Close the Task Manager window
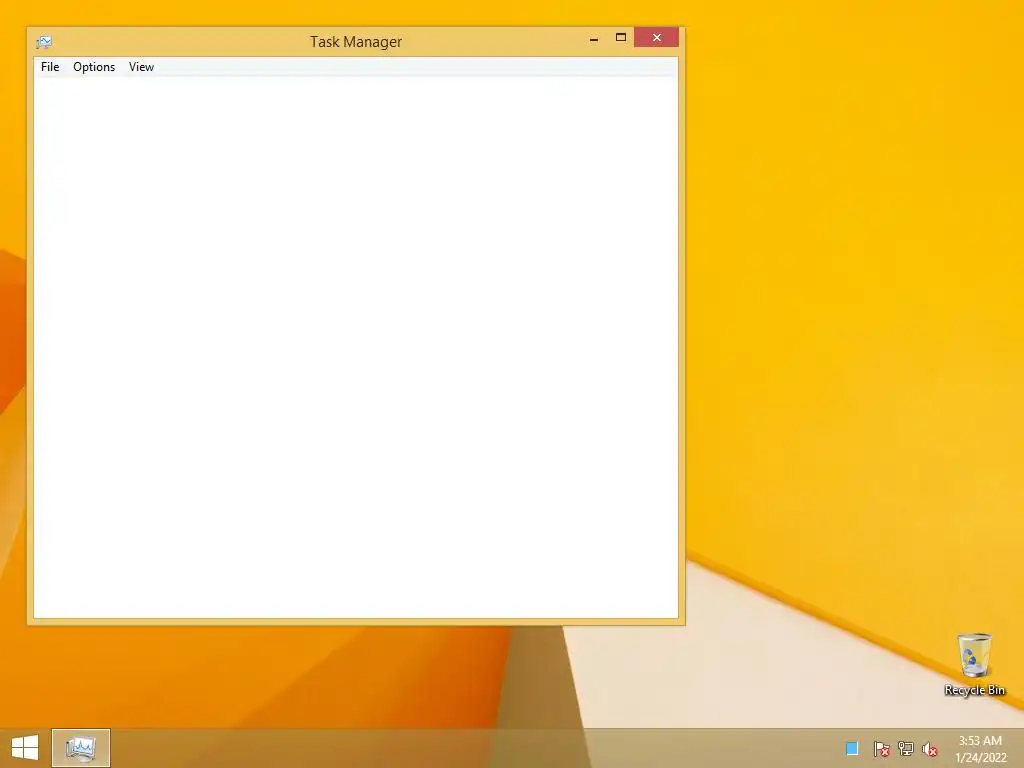This screenshot has width=1024, height=768. coord(656,37)
